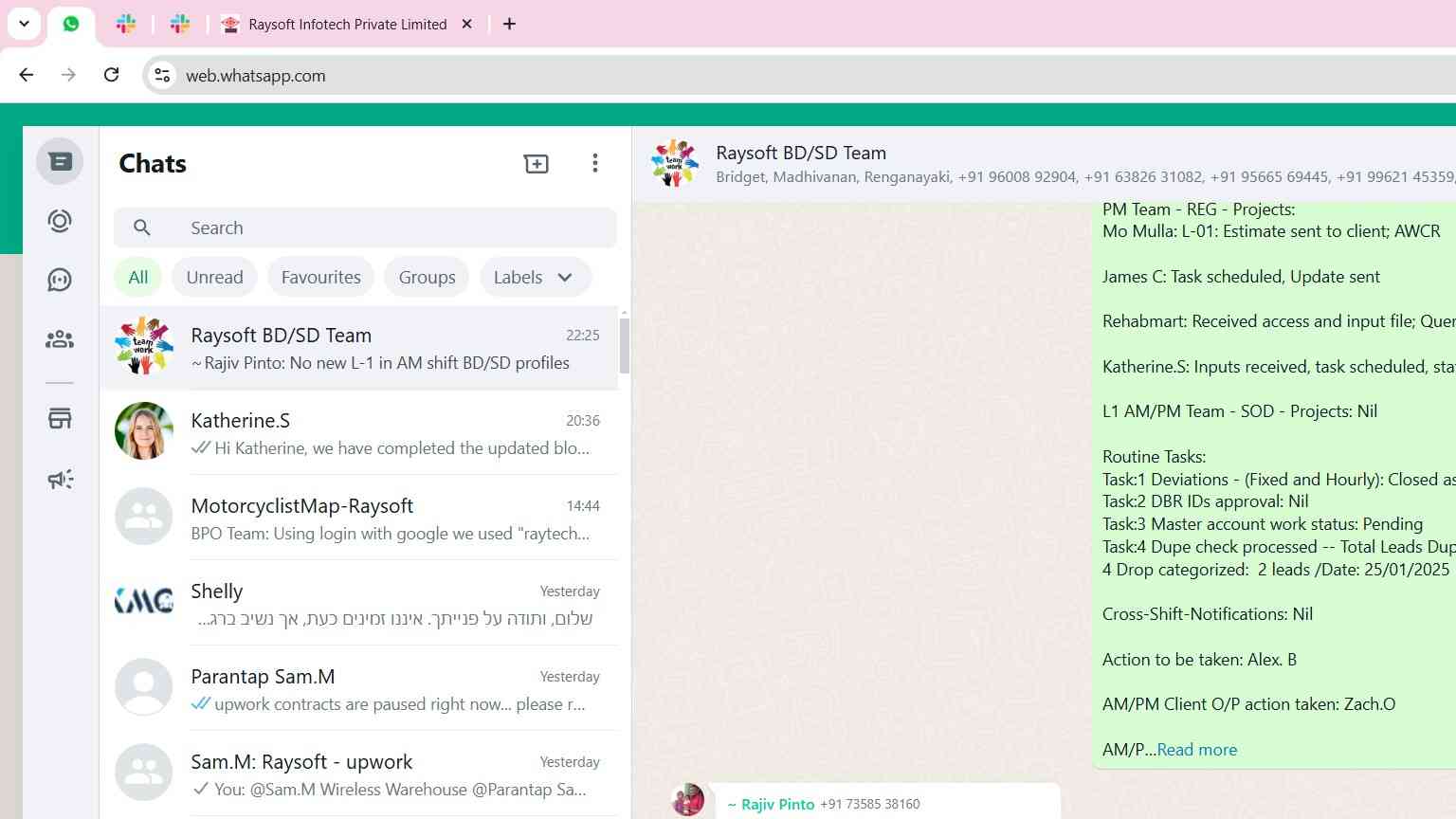This screenshot has width=1456, height=819.
Task: Select the Groups chat filter
Action: pyautogui.click(x=427, y=277)
